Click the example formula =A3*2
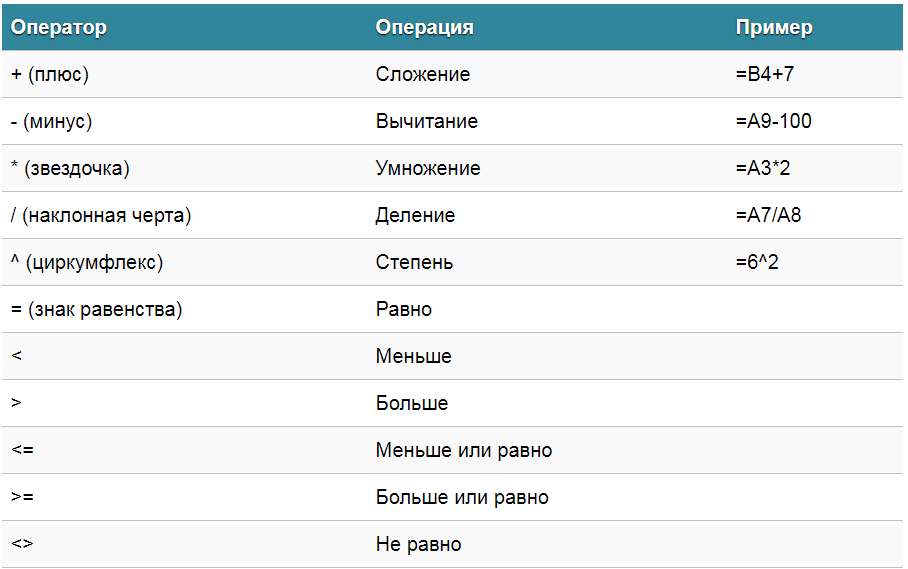 click(763, 168)
